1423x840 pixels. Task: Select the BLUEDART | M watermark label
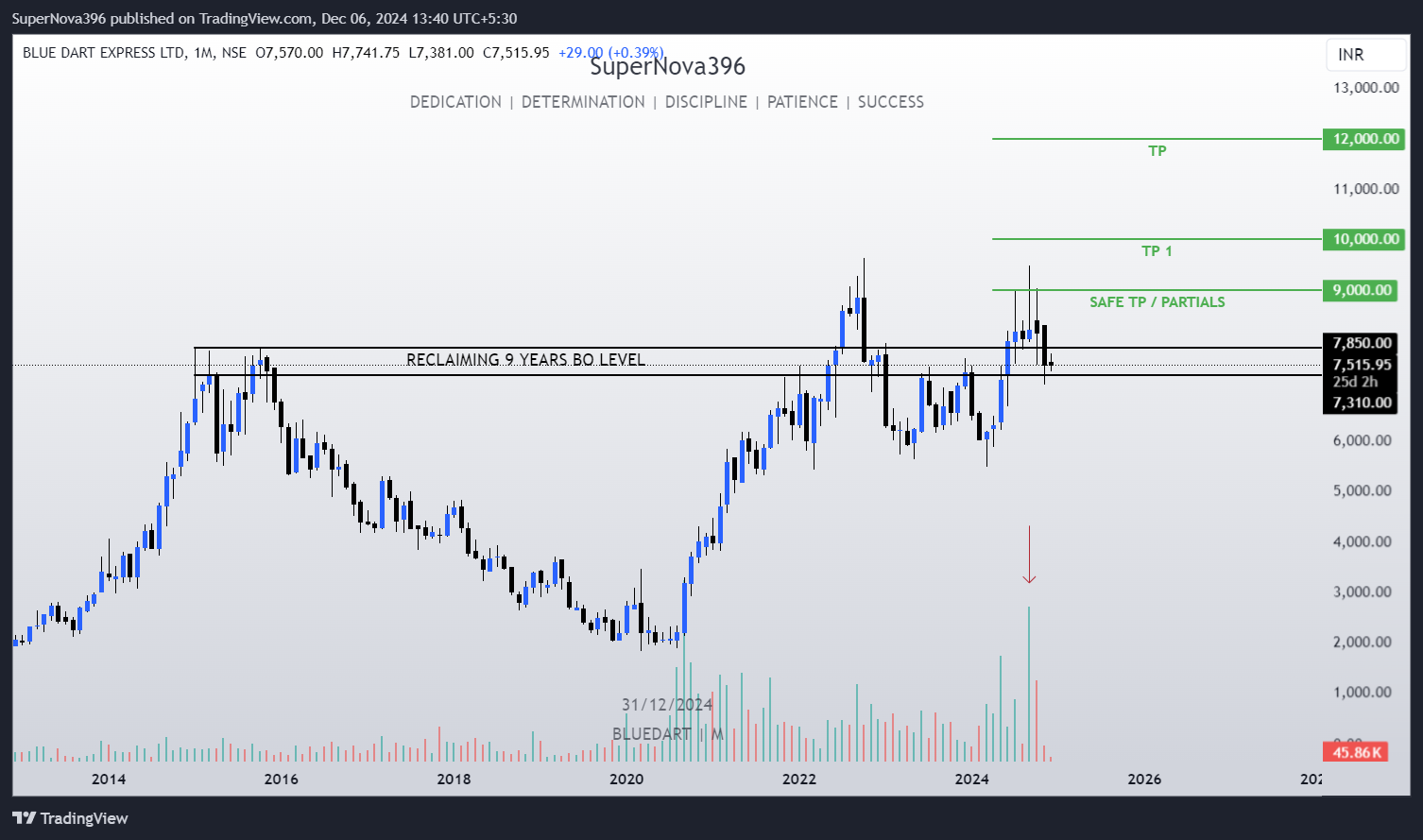click(667, 734)
